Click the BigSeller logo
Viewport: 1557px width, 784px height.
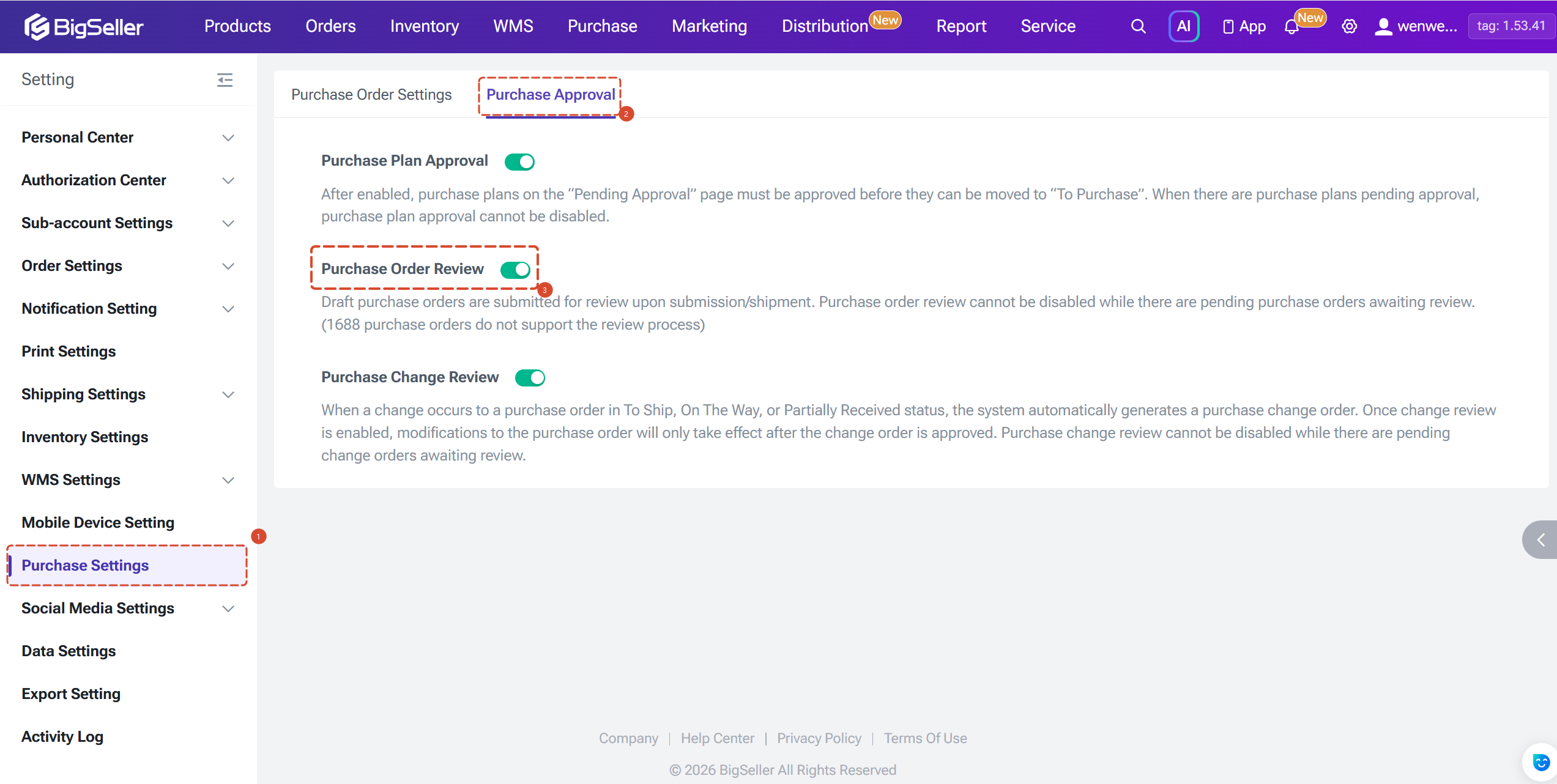click(x=84, y=26)
